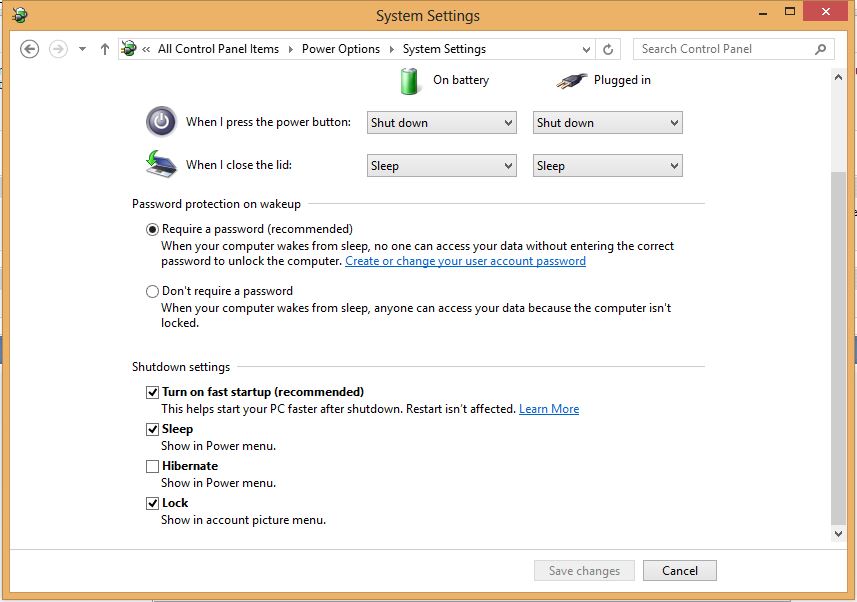Click the search magnifier icon
The height and width of the screenshot is (602, 857).
point(820,49)
